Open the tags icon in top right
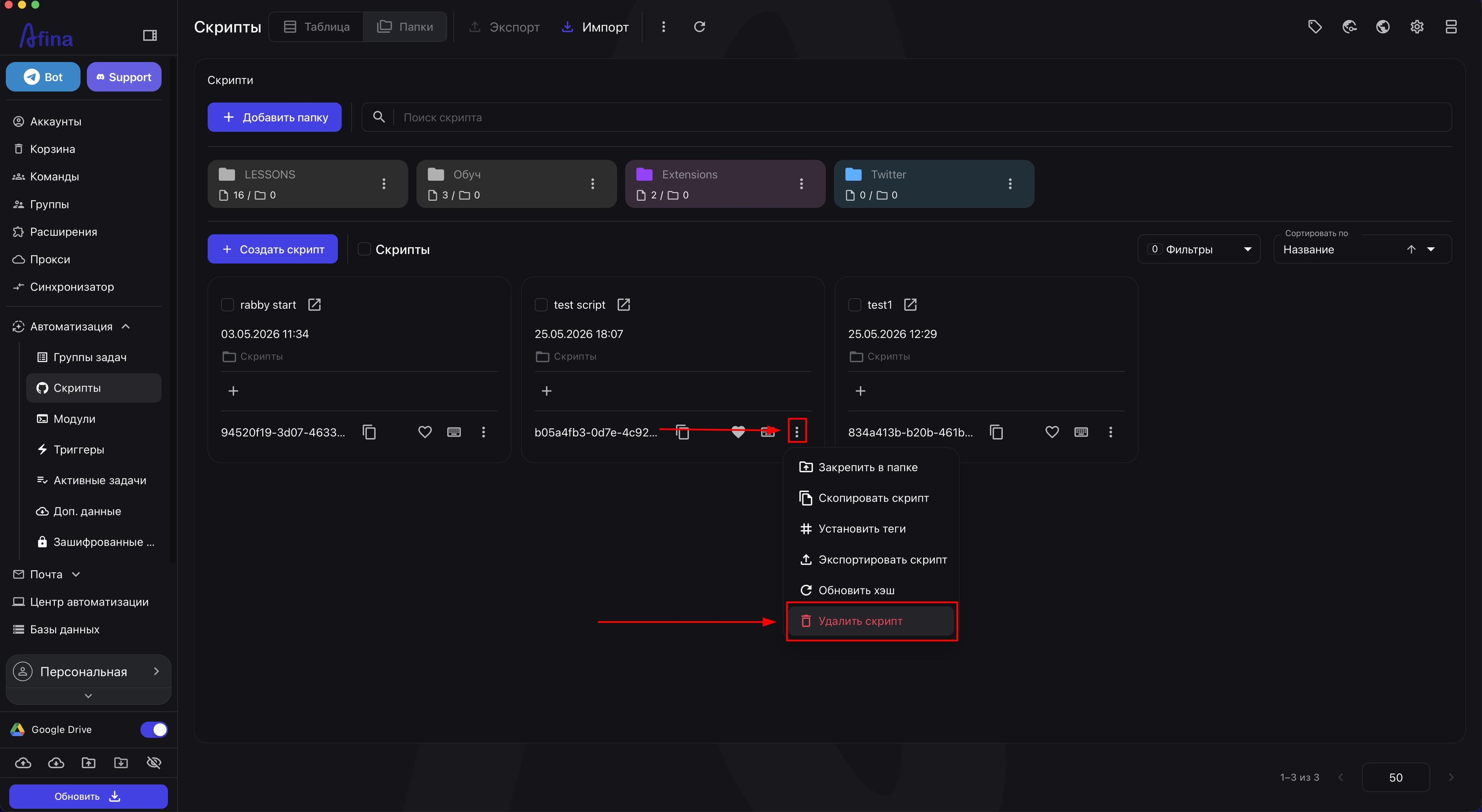The height and width of the screenshot is (812, 1482). coord(1315,27)
